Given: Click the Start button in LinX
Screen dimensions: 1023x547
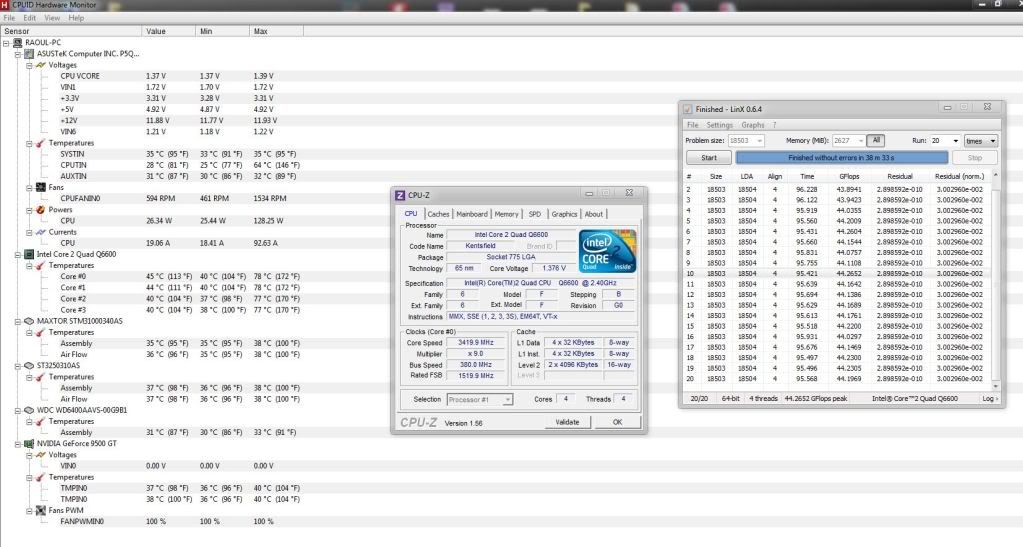Looking at the screenshot, I should [709, 157].
